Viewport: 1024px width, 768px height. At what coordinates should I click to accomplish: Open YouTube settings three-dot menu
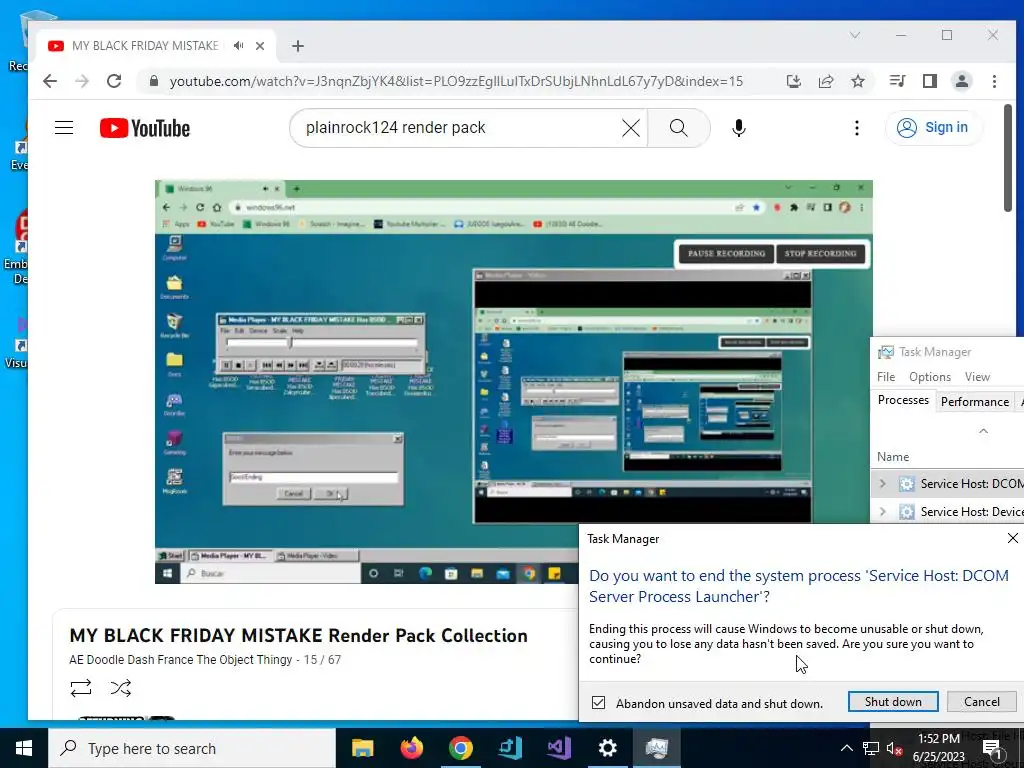coord(857,128)
